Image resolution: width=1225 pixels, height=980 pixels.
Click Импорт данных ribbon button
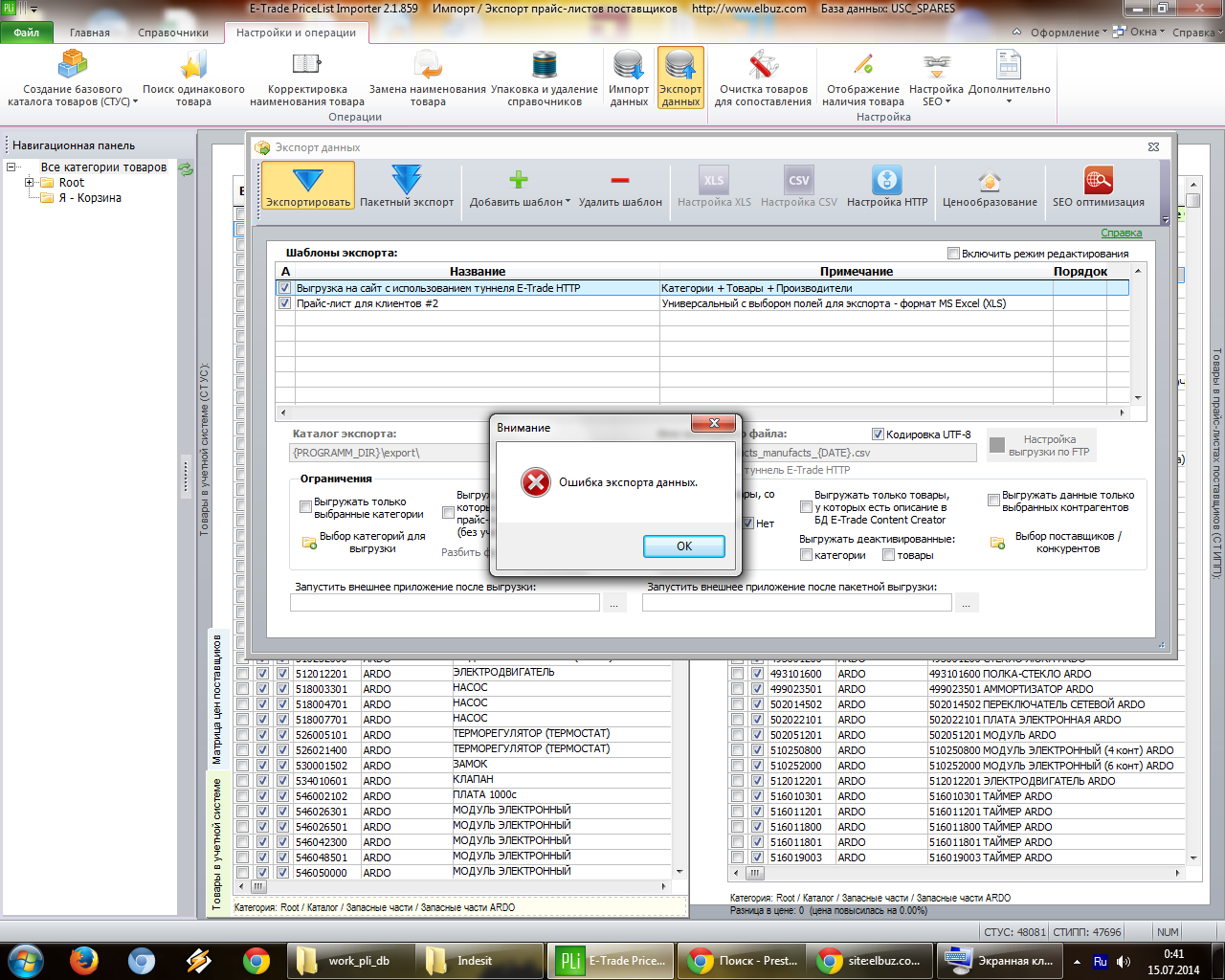coord(629,78)
